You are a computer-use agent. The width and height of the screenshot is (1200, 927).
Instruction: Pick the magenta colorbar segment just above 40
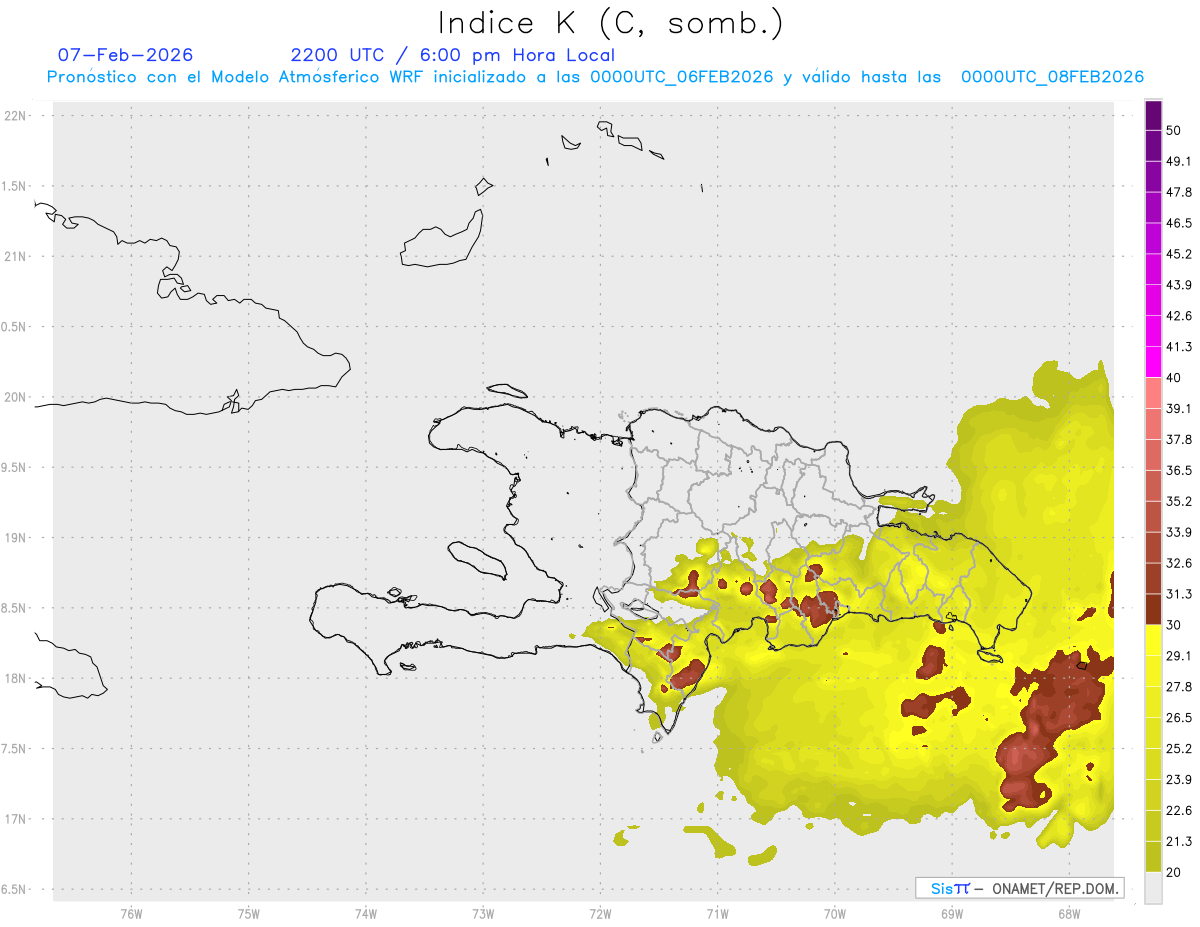point(1154,362)
